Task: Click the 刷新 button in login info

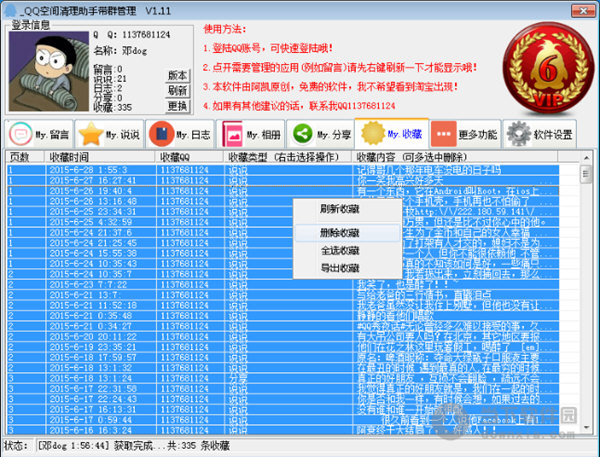Action: coord(178,91)
